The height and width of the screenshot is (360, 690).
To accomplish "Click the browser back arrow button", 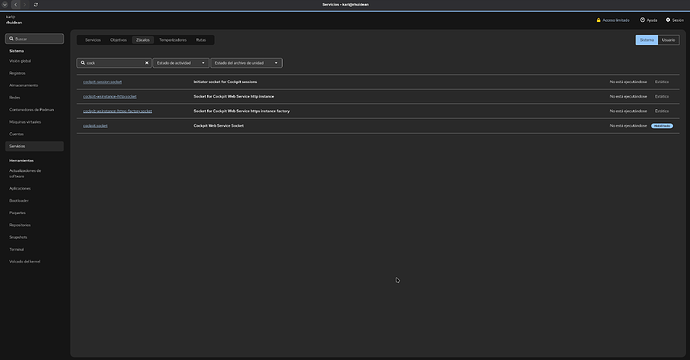I will [15, 4].
